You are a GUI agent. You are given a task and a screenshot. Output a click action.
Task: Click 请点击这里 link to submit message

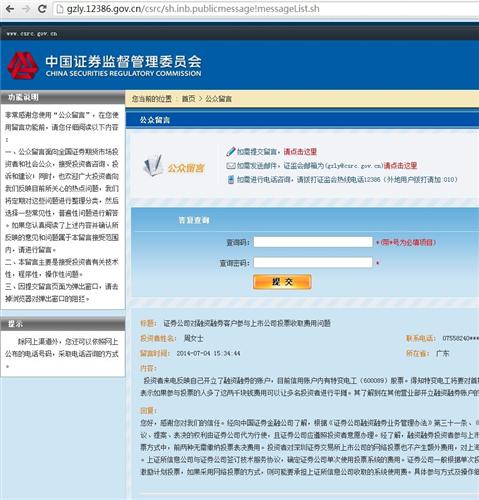[x=300, y=152]
